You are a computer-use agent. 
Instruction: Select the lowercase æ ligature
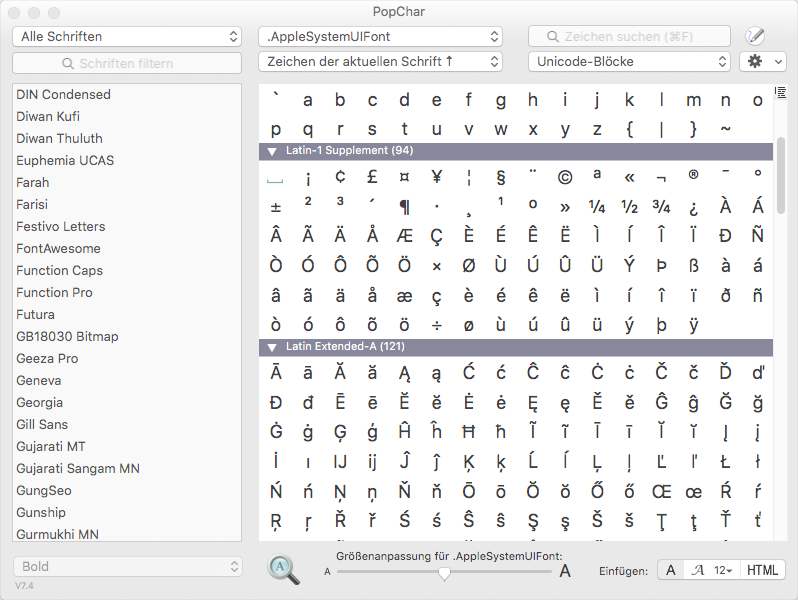click(405, 296)
